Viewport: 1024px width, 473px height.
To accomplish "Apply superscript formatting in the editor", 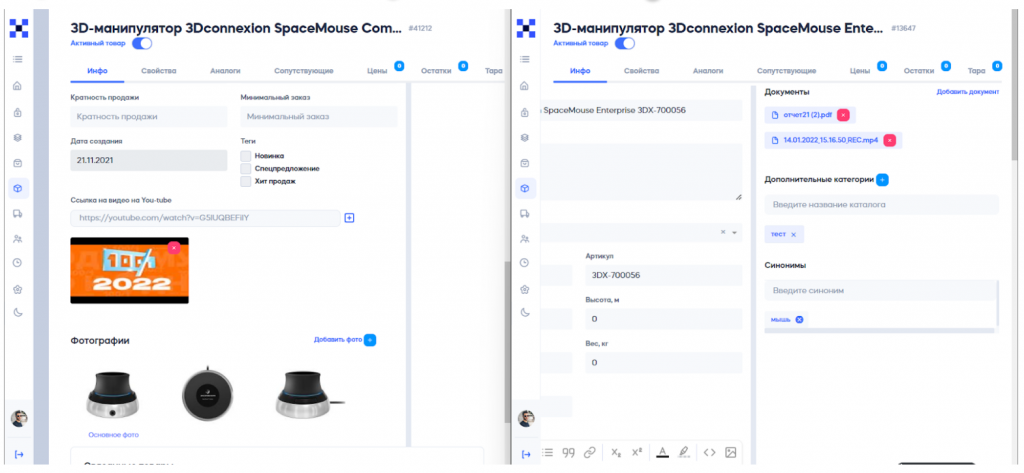I will point(638,452).
